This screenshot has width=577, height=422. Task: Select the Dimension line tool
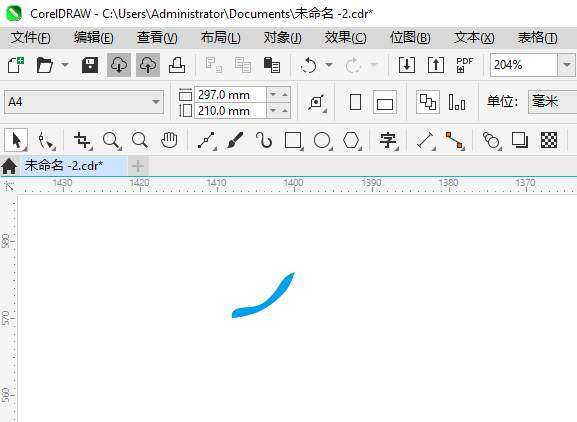[x=425, y=140]
